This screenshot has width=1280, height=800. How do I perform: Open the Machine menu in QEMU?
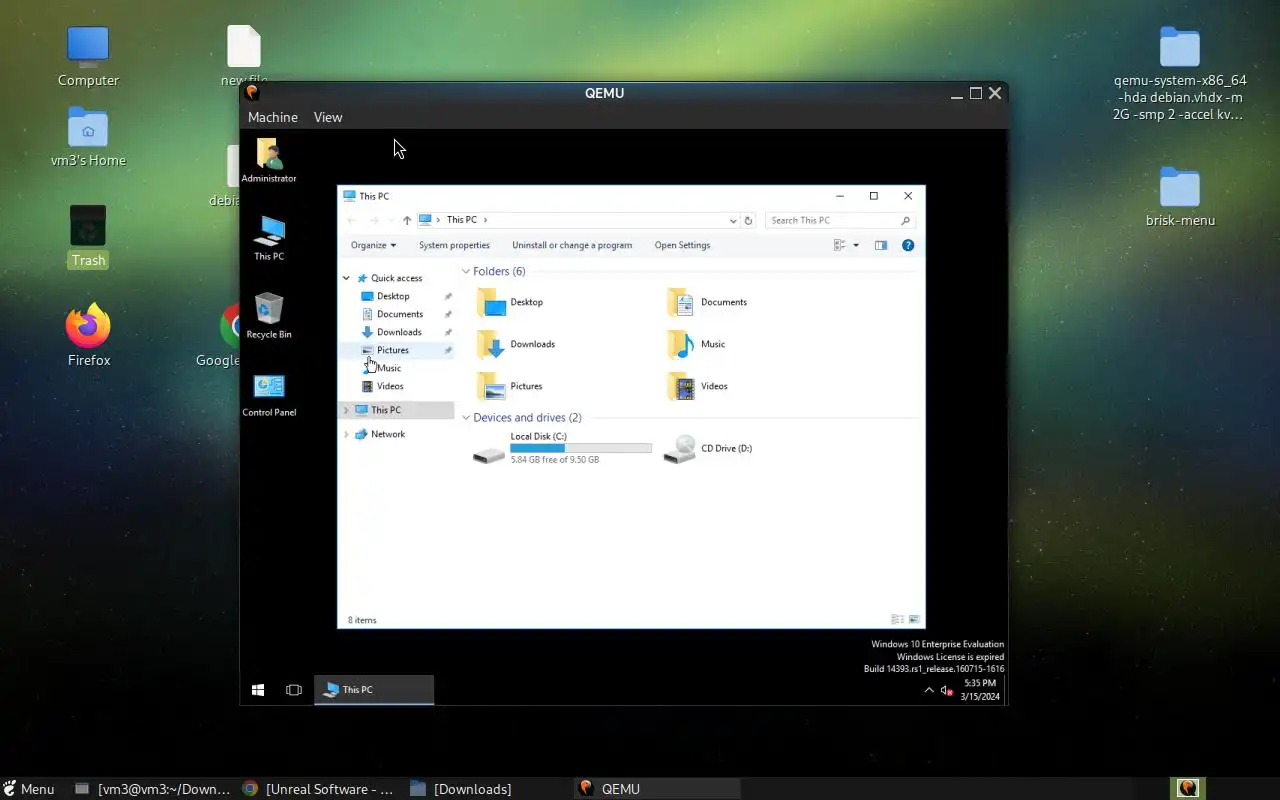pyautogui.click(x=273, y=117)
